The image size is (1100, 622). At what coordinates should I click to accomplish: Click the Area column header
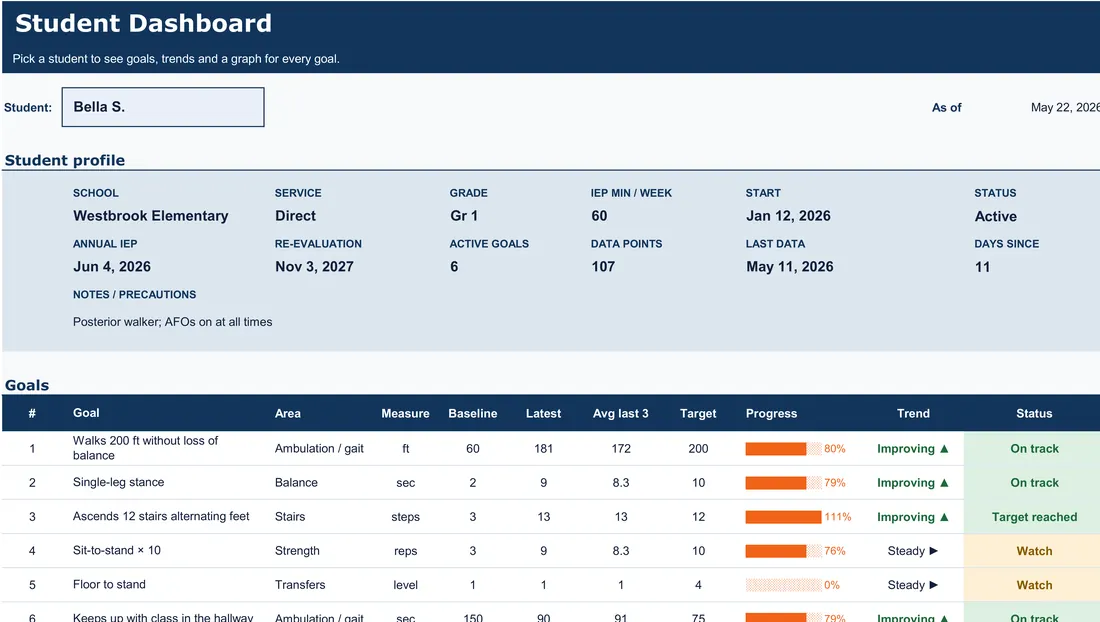(x=288, y=414)
